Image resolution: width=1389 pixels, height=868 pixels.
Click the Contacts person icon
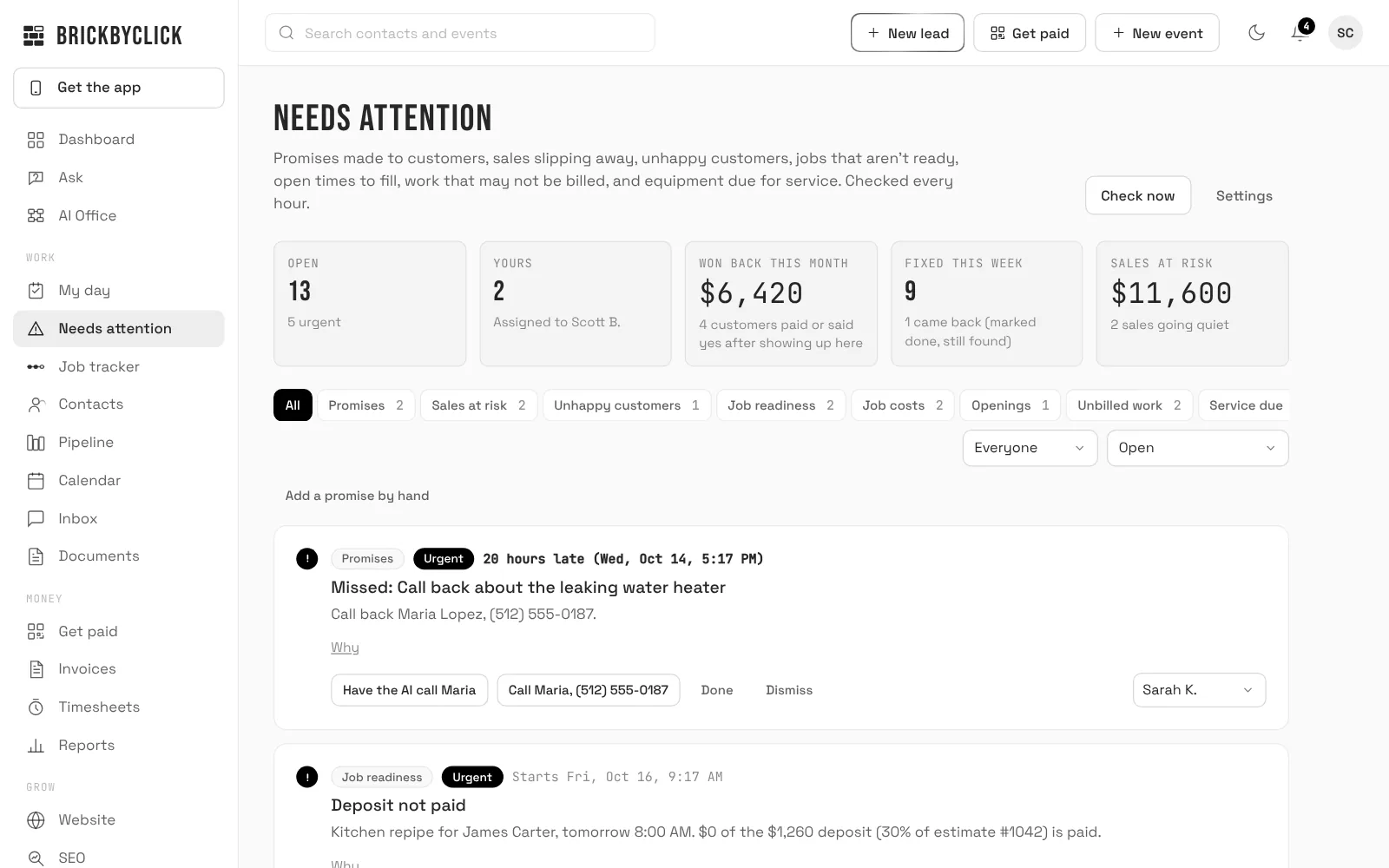(36, 404)
